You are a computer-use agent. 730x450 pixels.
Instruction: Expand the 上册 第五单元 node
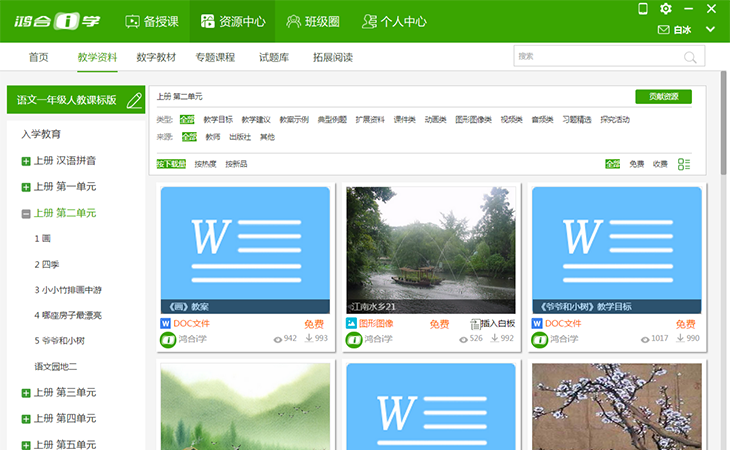point(26,445)
